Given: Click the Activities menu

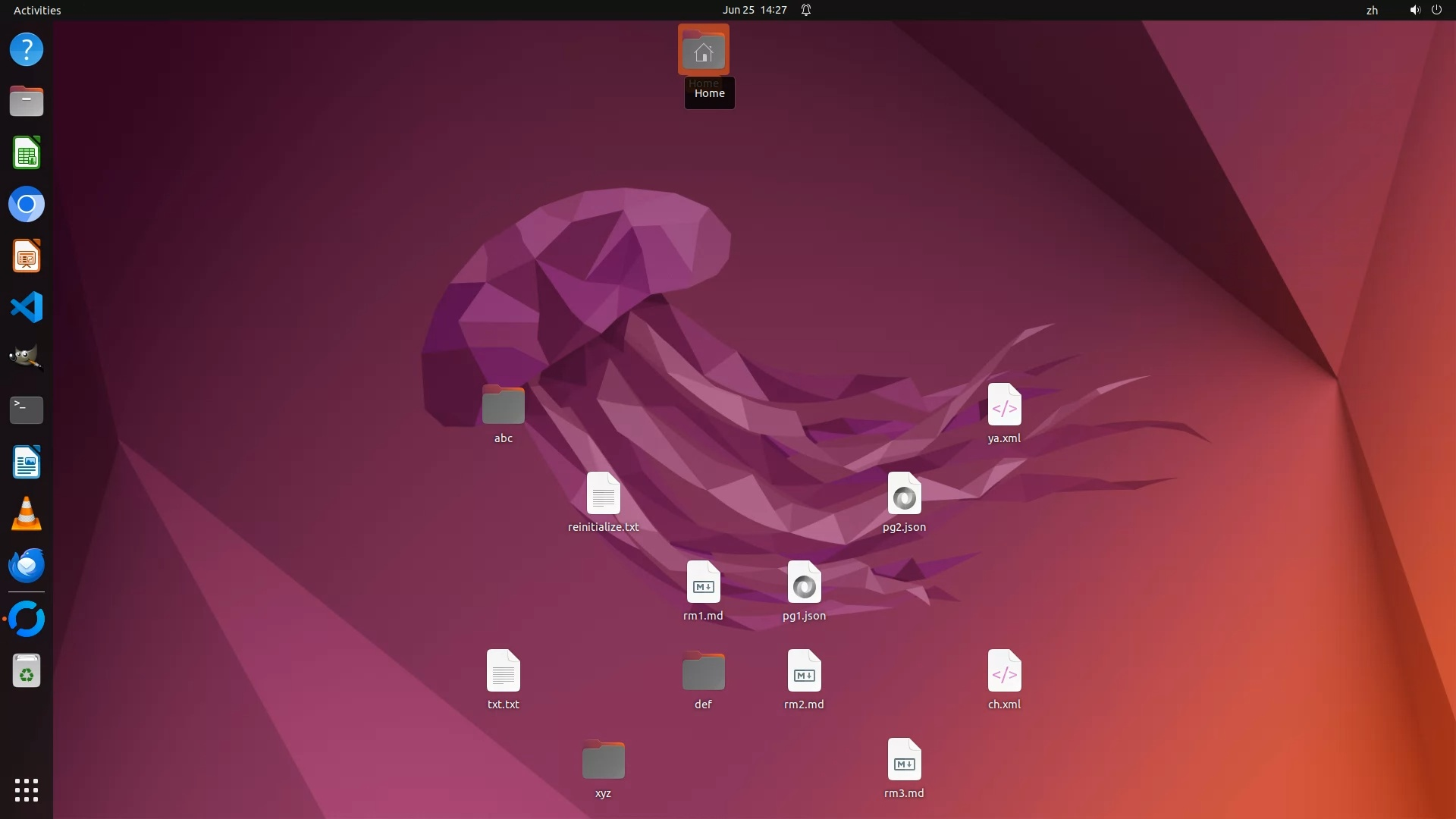Looking at the screenshot, I should 37,10.
